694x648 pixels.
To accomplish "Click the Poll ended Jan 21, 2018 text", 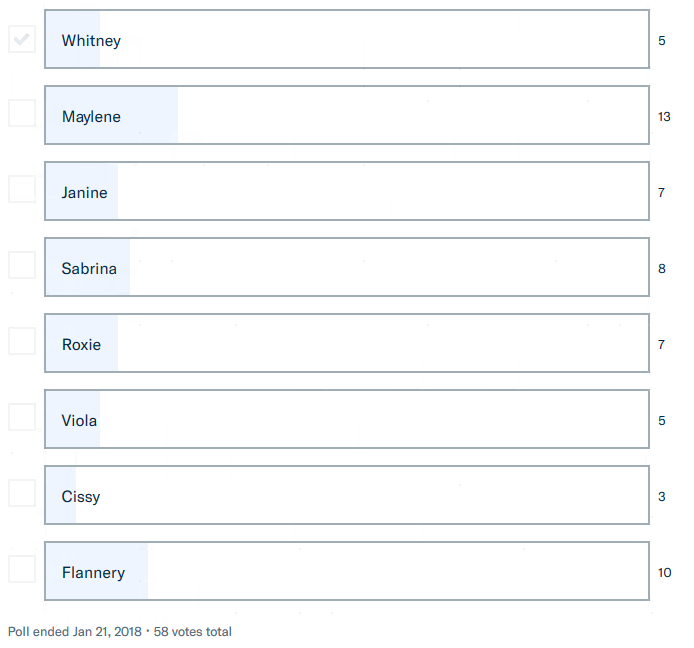I will [x=75, y=632].
